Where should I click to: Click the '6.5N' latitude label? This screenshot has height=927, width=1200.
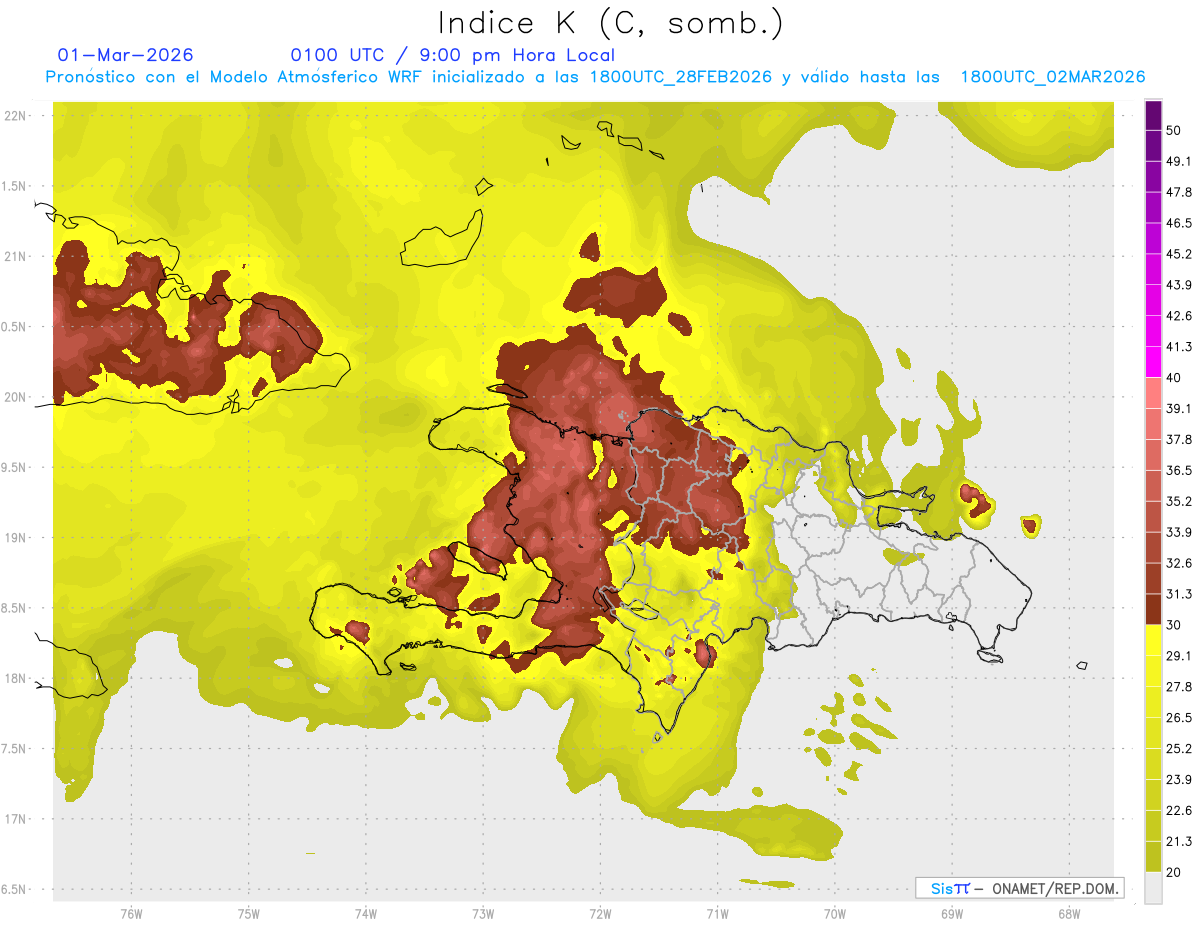click(14, 889)
